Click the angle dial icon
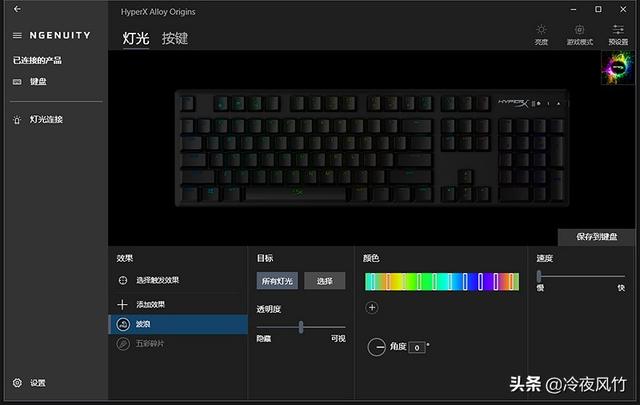Screen dimensions: 640x405 pyautogui.click(x=376, y=347)
